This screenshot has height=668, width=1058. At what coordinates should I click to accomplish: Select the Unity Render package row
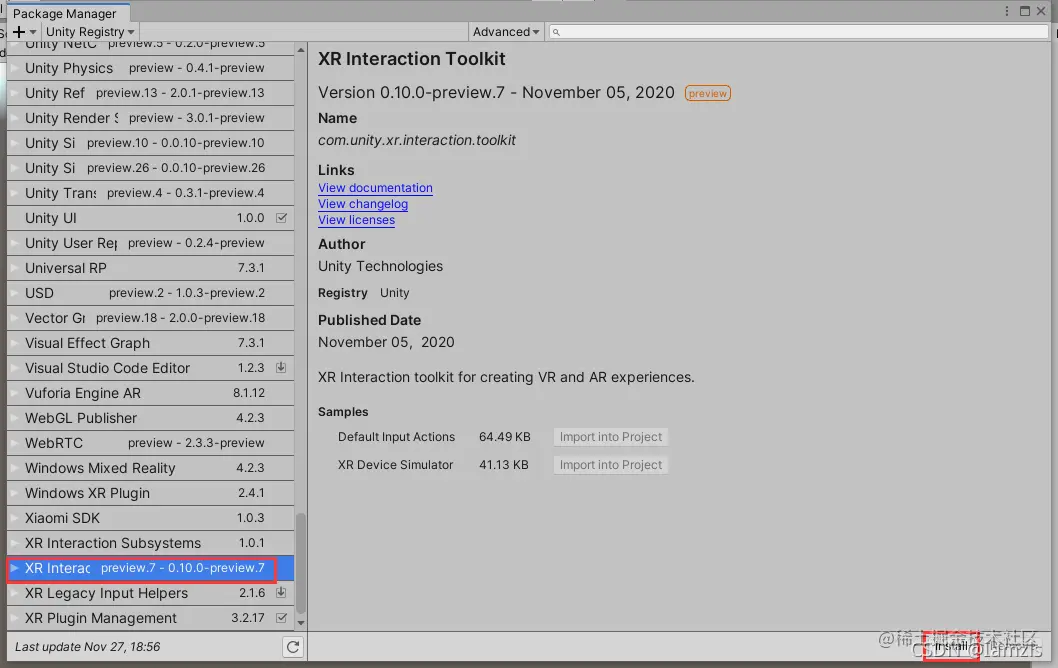point(150,118)
